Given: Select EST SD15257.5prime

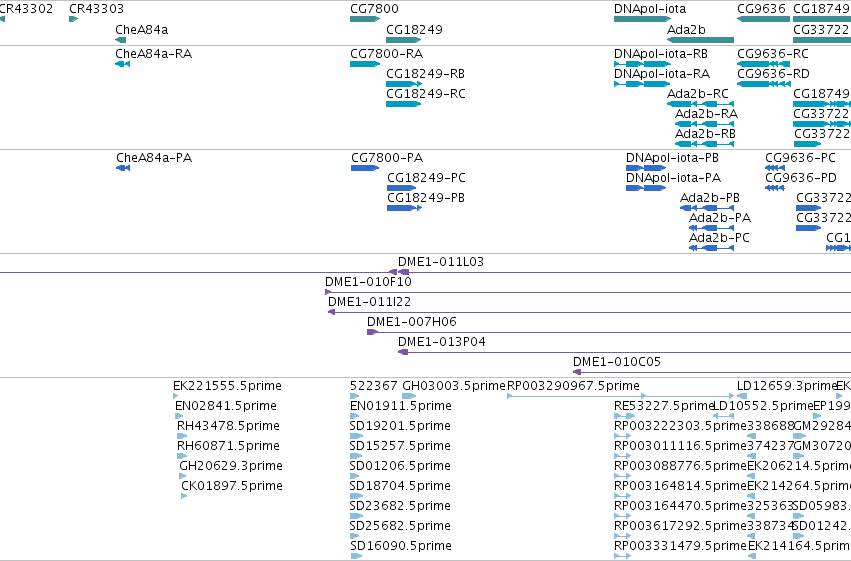Looking at the screenshot, I should point(401,447).
